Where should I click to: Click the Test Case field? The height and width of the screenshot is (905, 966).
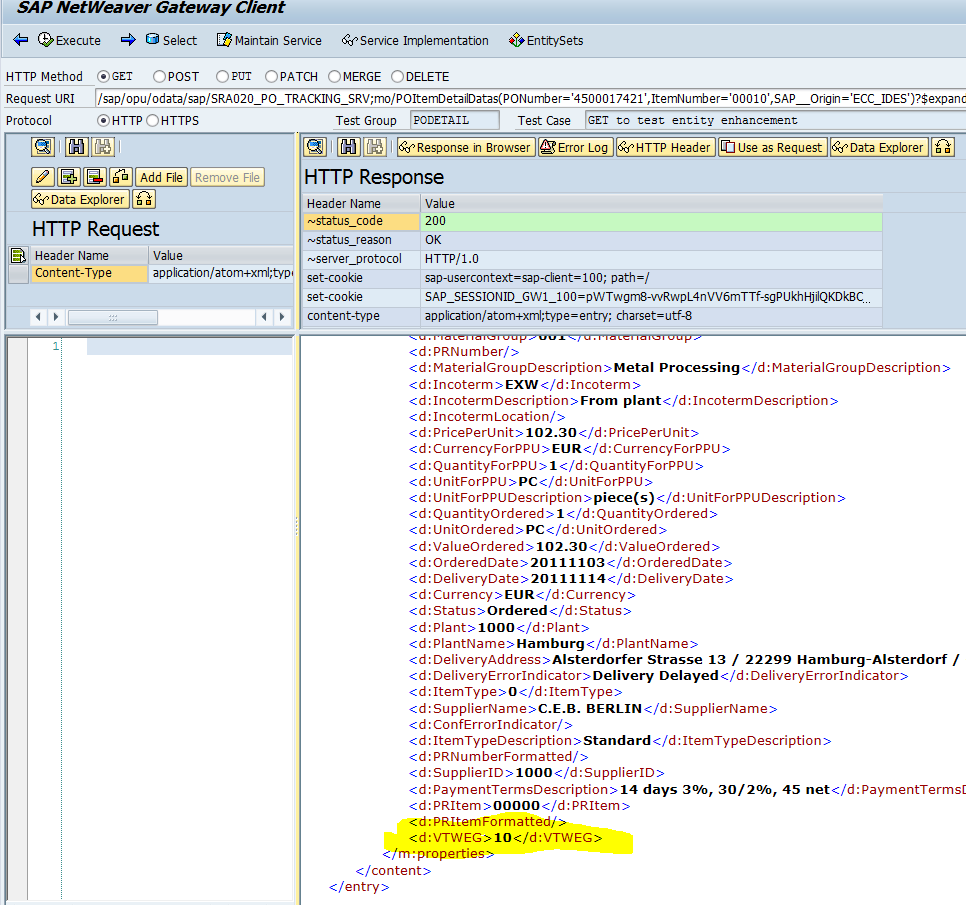(775, 120)
